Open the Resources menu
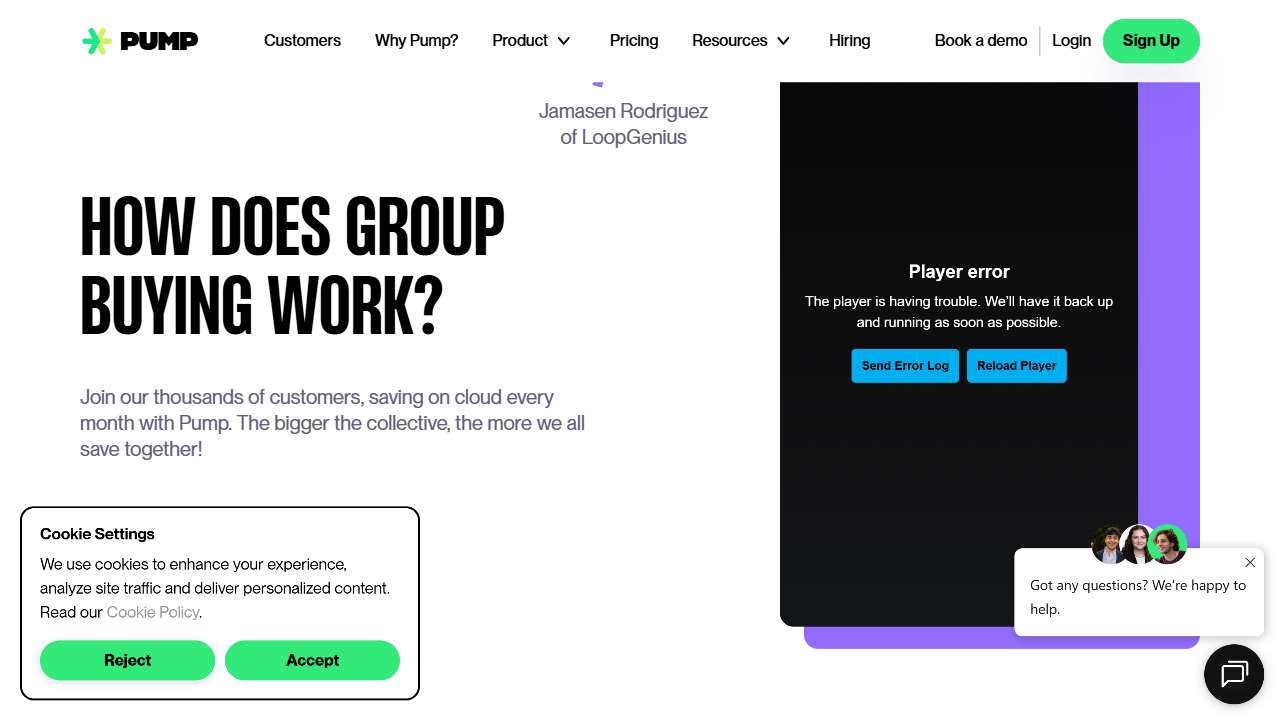Screen dimensions: 1280x720 click(x=730, y=41)
